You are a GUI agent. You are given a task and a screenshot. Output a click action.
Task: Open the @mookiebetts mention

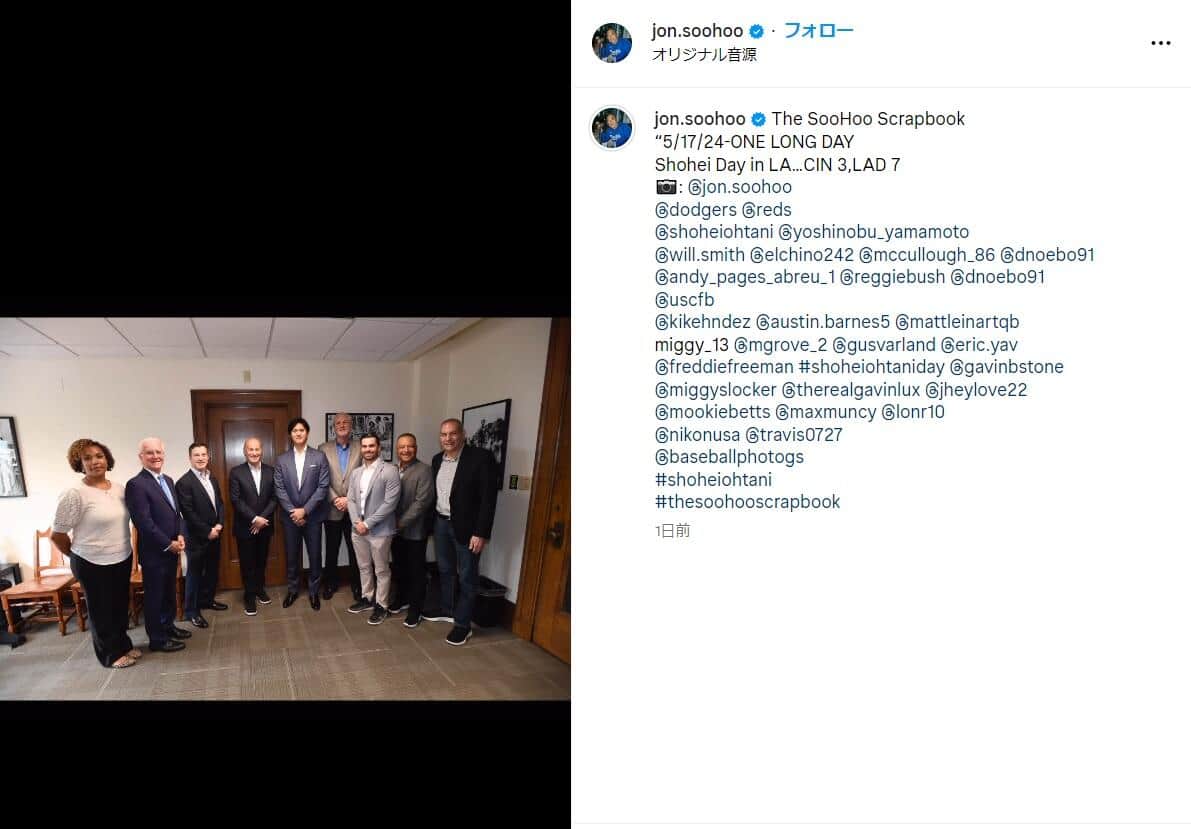click(712, 412)
